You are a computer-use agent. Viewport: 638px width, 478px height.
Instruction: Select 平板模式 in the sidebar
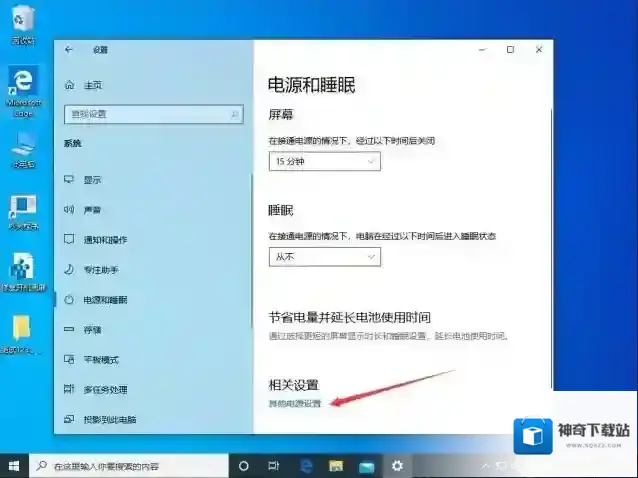click(100, 359)
